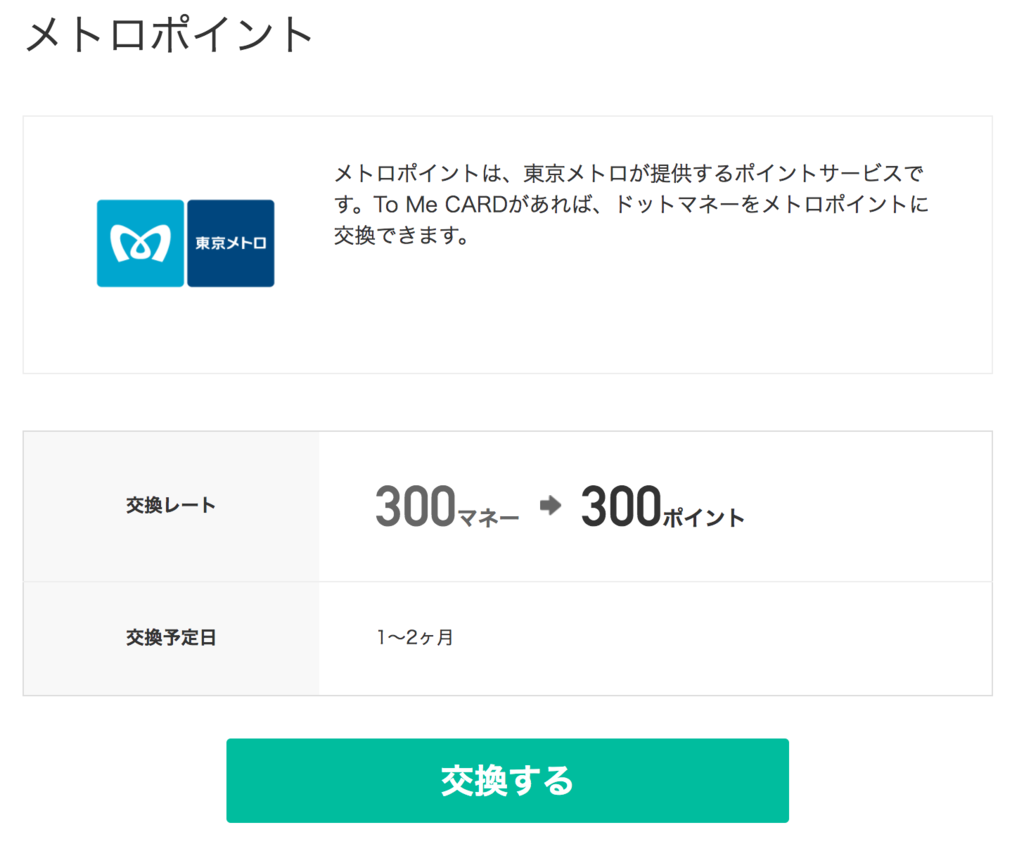Click the ポイント unit label after 300
Image resolution: width=1024 pixels, height=844 pixels.
tap(704, 518)
